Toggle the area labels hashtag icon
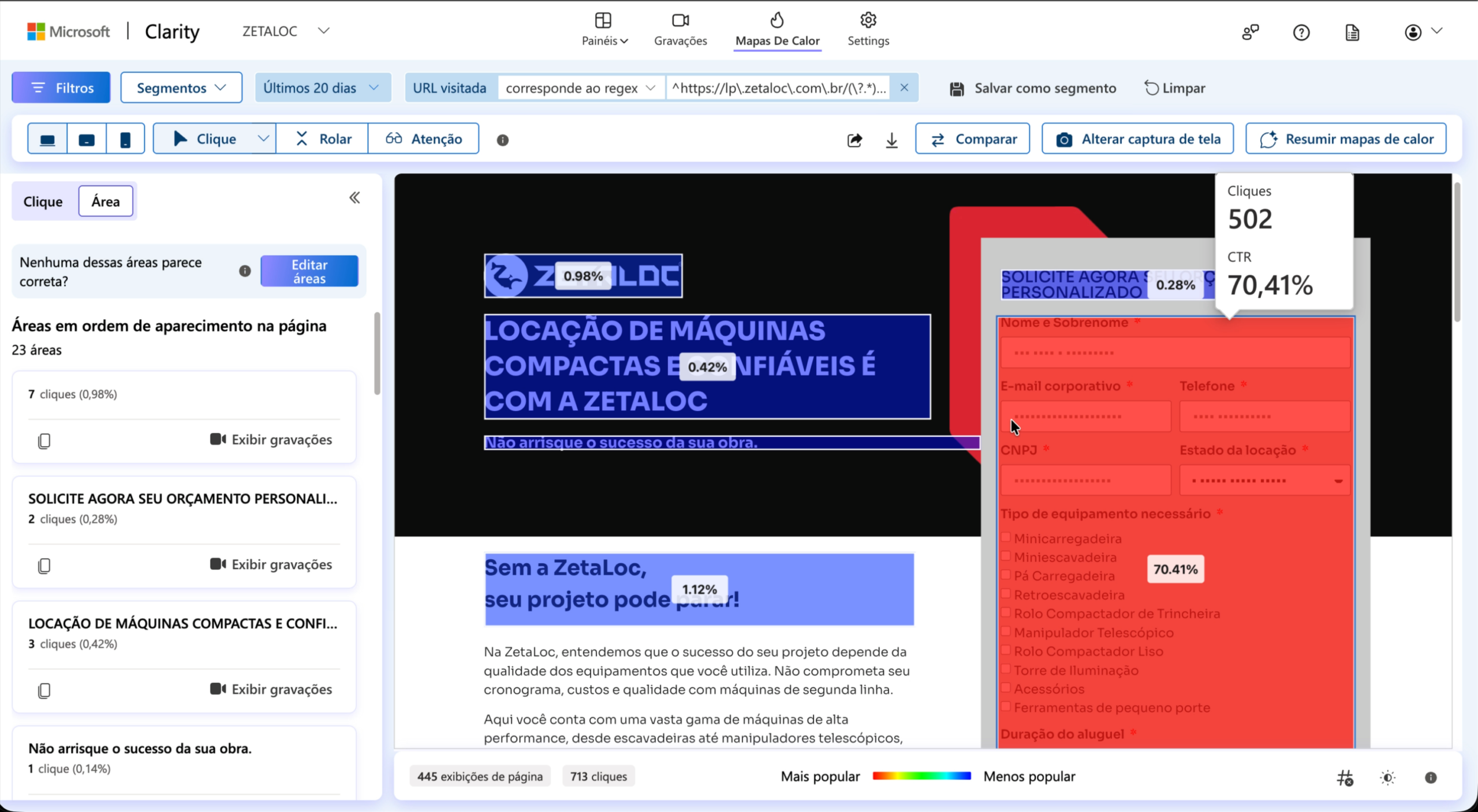 (x=1345, y=778)
